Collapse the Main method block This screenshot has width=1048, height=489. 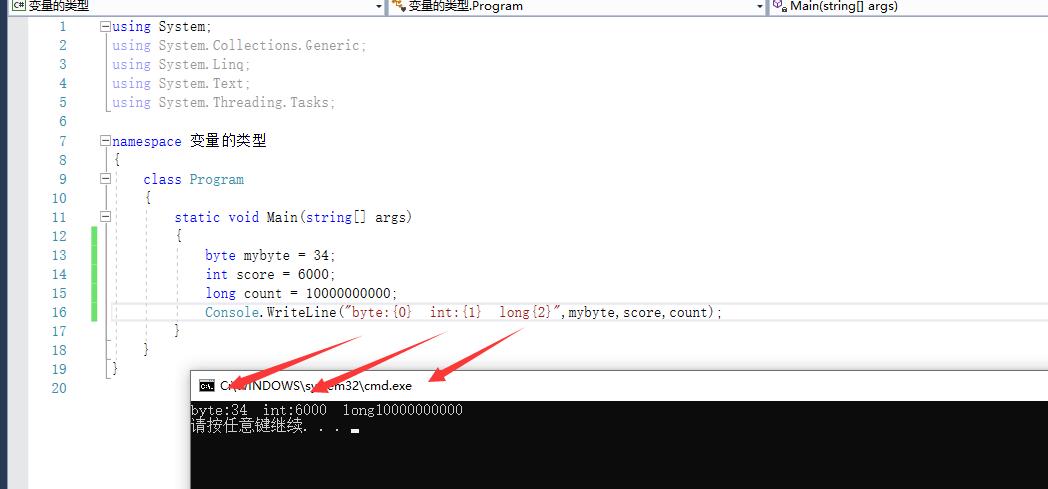click(x=106, y=218)
